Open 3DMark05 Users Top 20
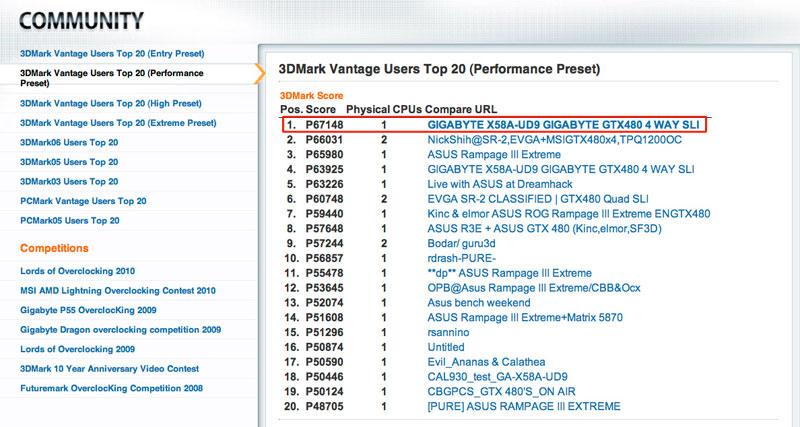The image size is (800, 427). [69, 162]
